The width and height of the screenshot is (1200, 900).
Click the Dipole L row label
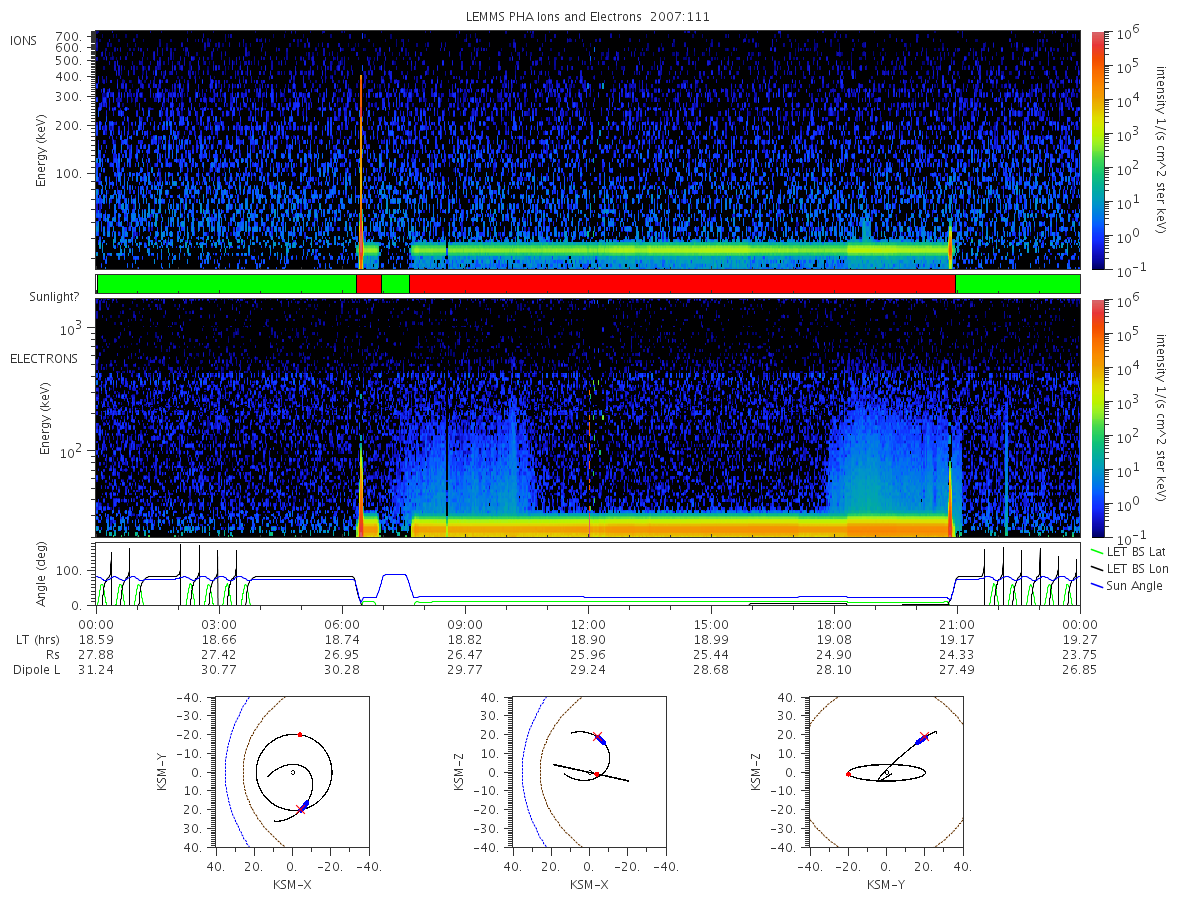[36, 669]
